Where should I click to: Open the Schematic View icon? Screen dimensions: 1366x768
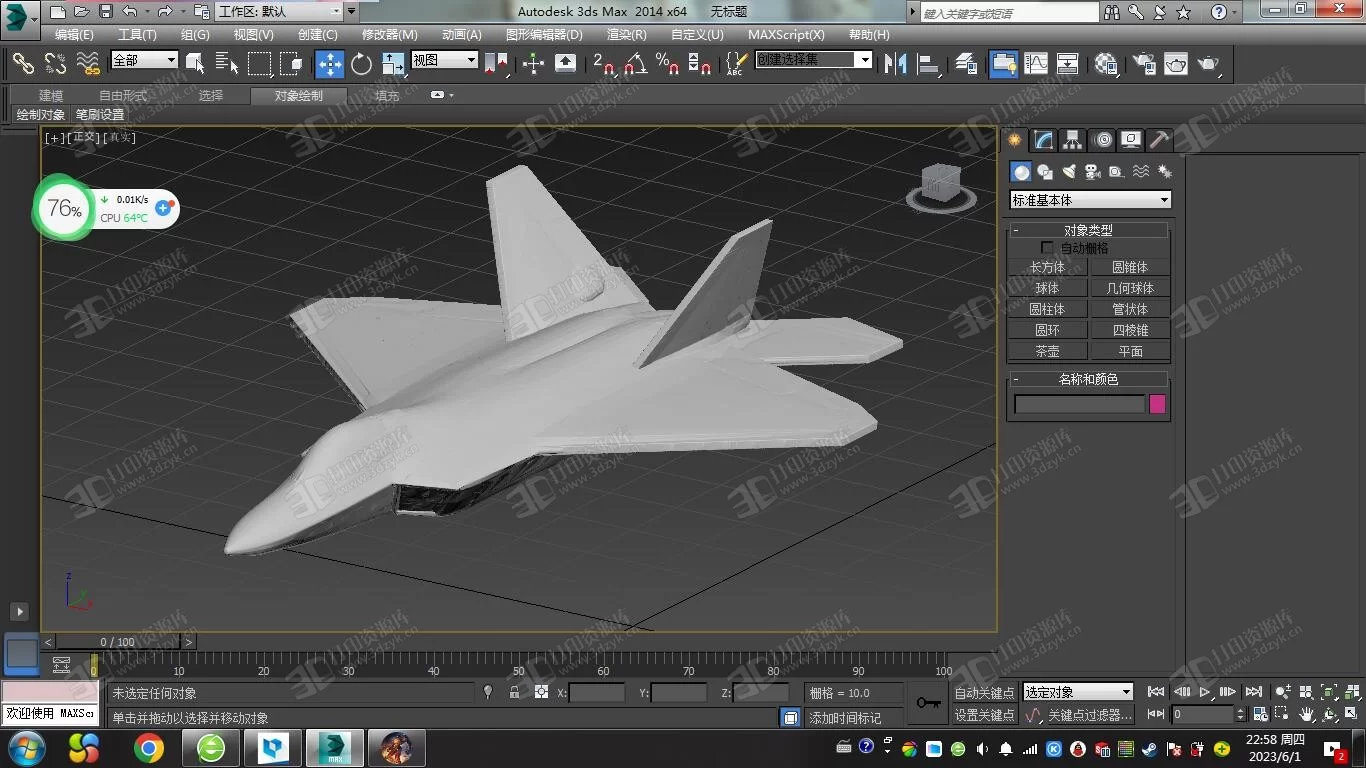coord(1068,64)
